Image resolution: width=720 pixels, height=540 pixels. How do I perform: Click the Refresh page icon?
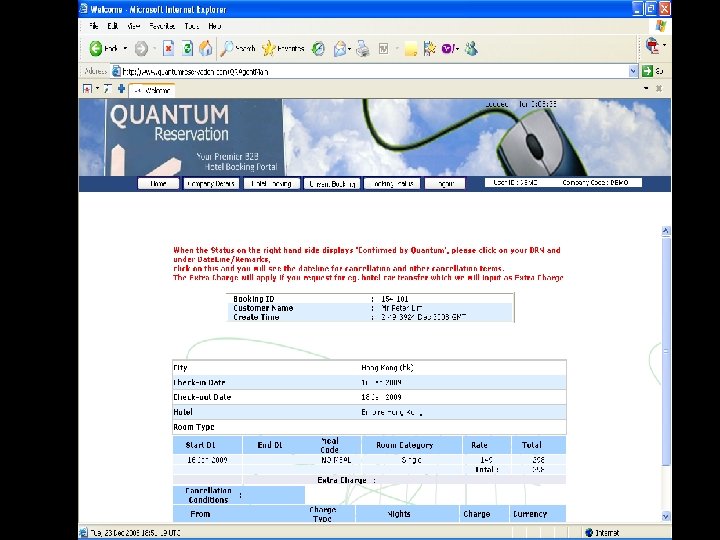pyautogui.click(x=187, y=48)
